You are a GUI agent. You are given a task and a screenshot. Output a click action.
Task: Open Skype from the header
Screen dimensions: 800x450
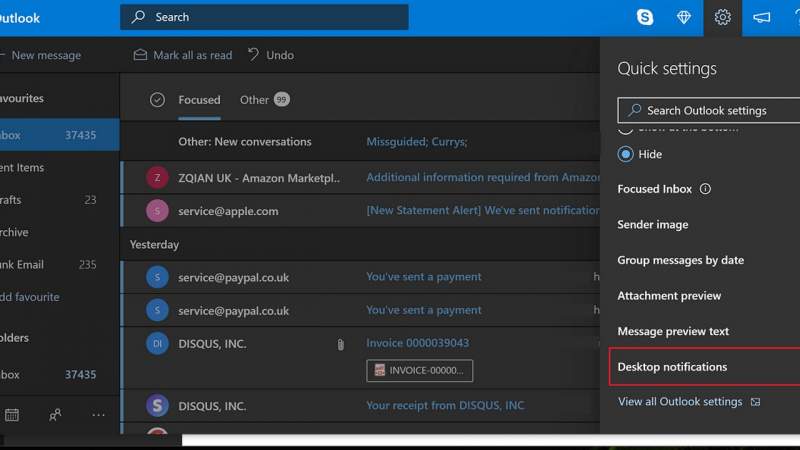[x=645, y=17]
